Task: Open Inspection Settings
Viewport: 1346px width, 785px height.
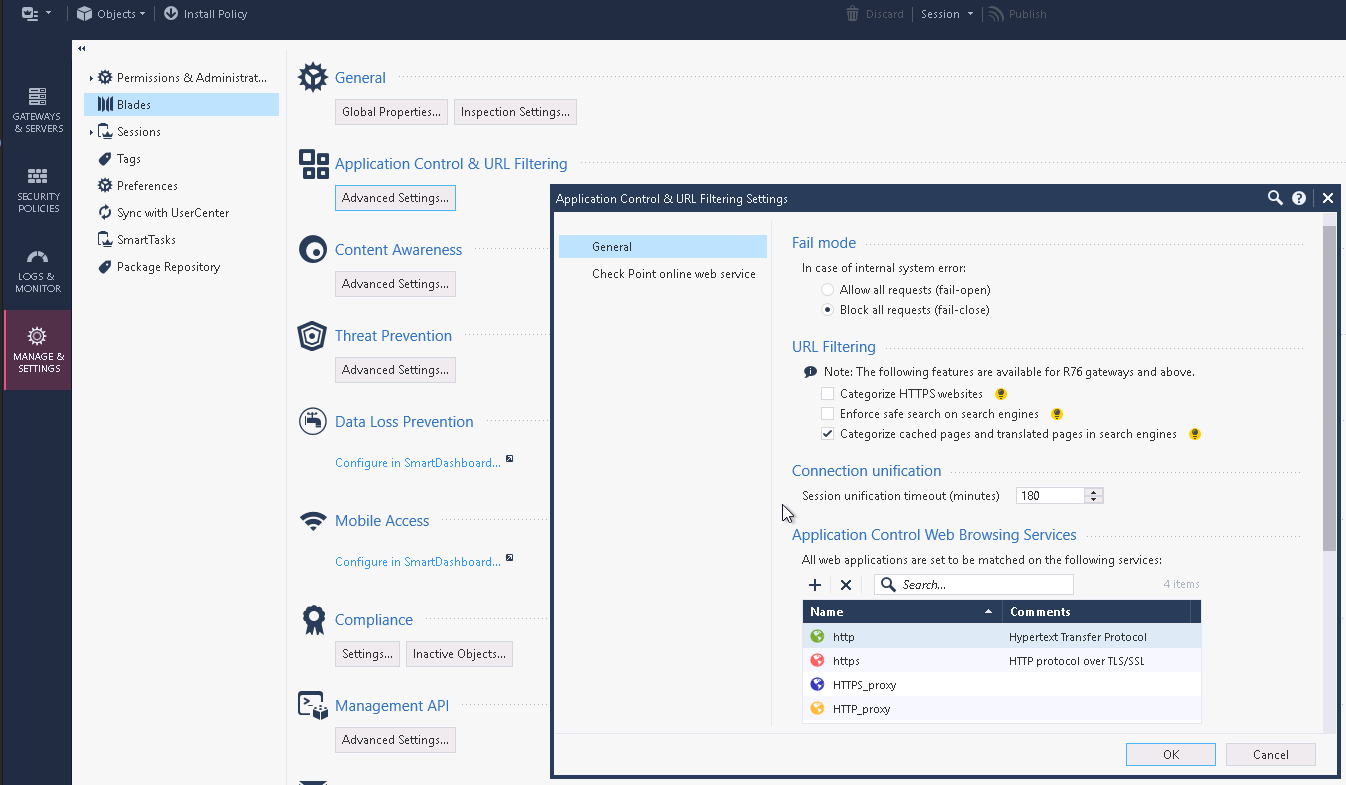Action: [515, 112]
